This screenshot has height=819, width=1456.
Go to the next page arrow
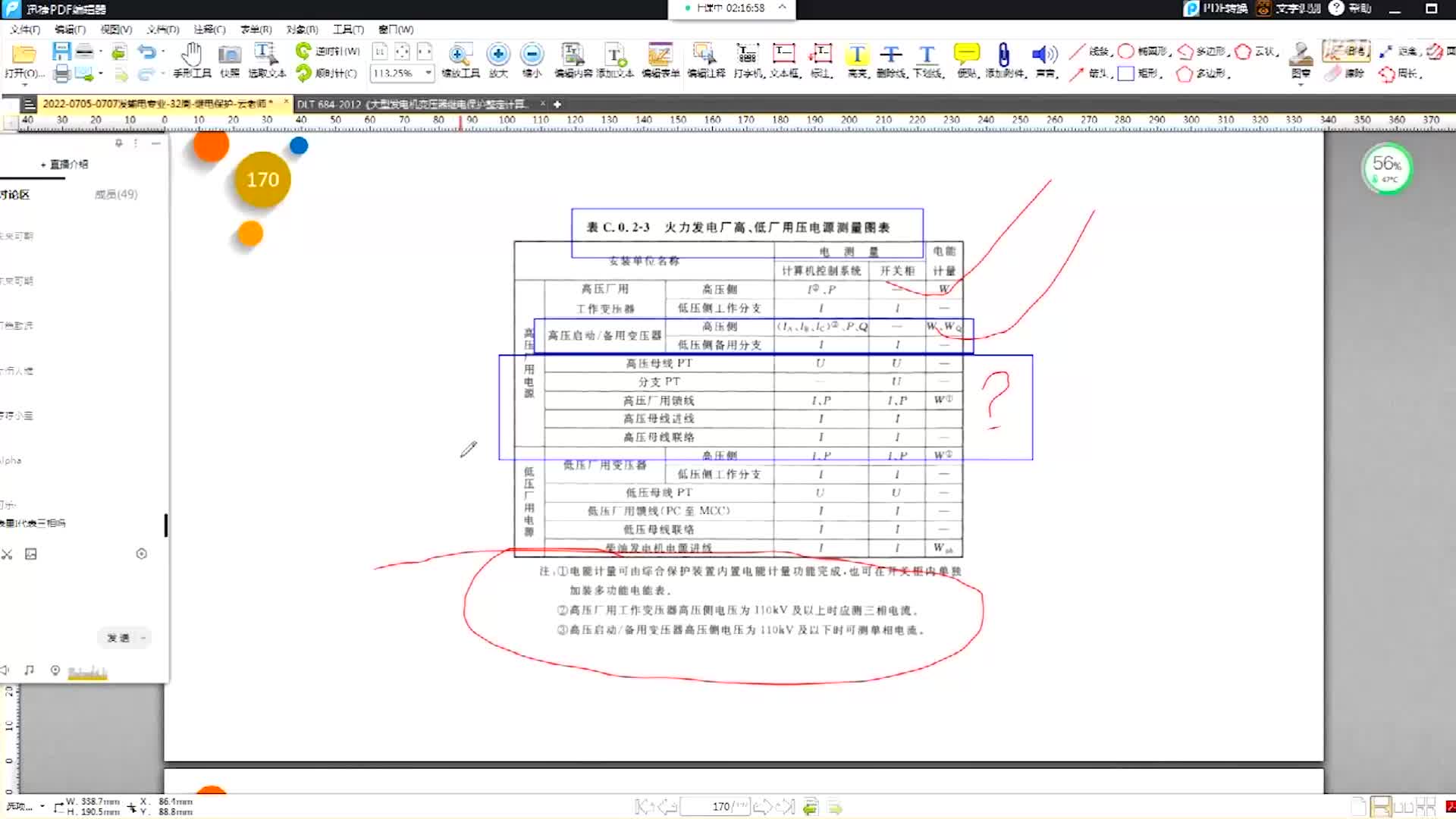click(x=763, y=806)
